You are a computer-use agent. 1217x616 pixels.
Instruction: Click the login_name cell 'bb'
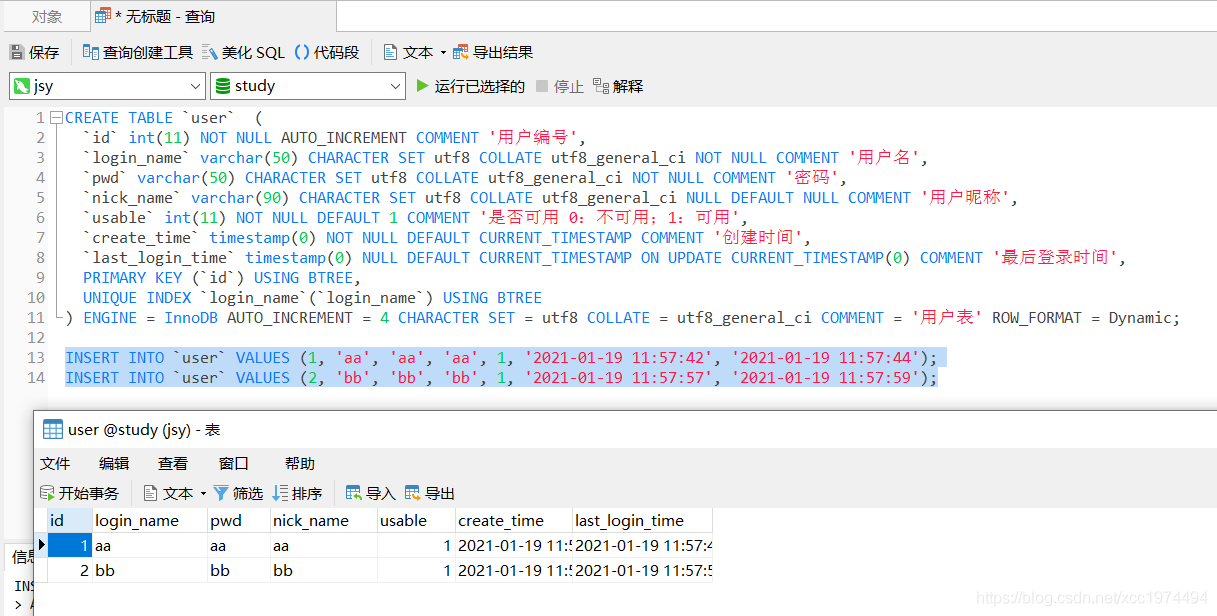[150, 571]
